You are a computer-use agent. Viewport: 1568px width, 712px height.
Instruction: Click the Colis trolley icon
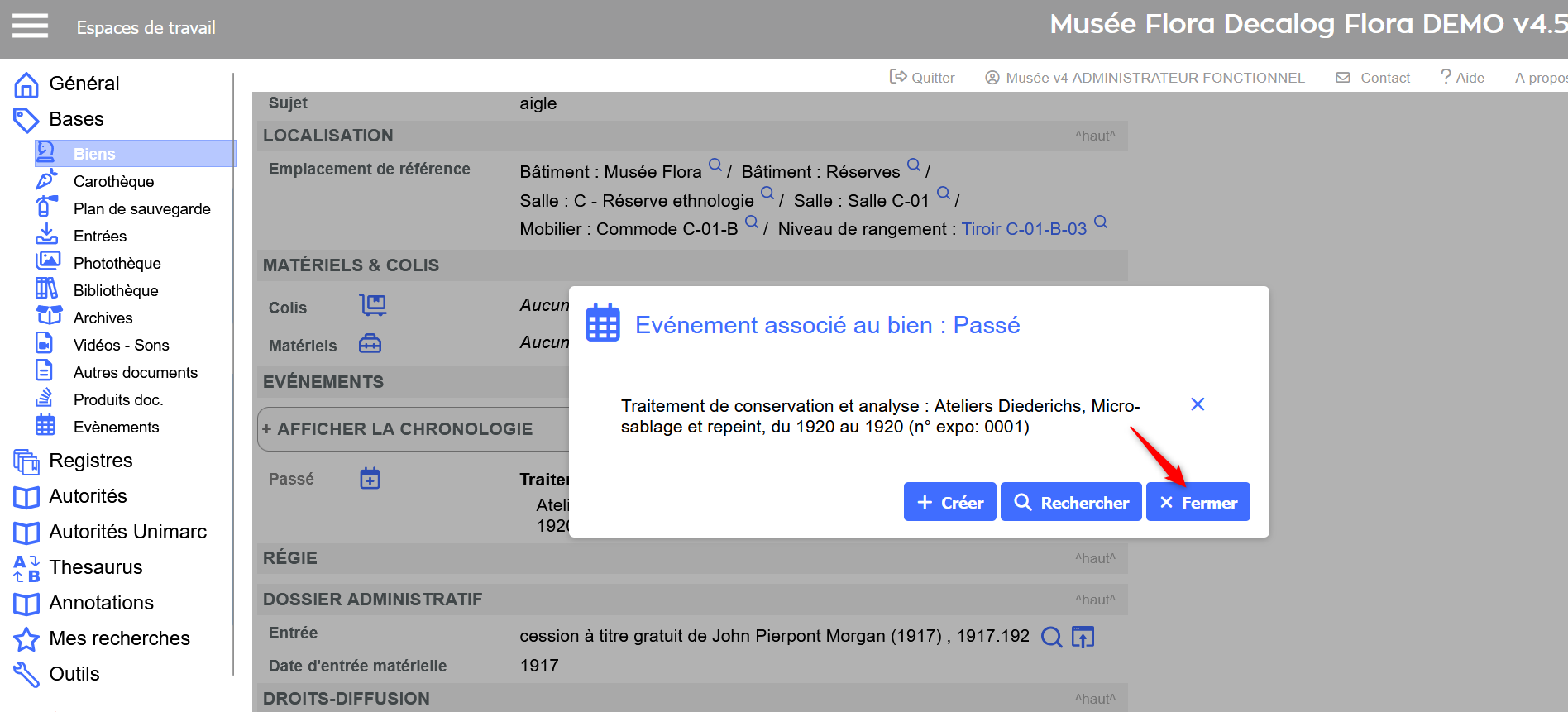372,305
